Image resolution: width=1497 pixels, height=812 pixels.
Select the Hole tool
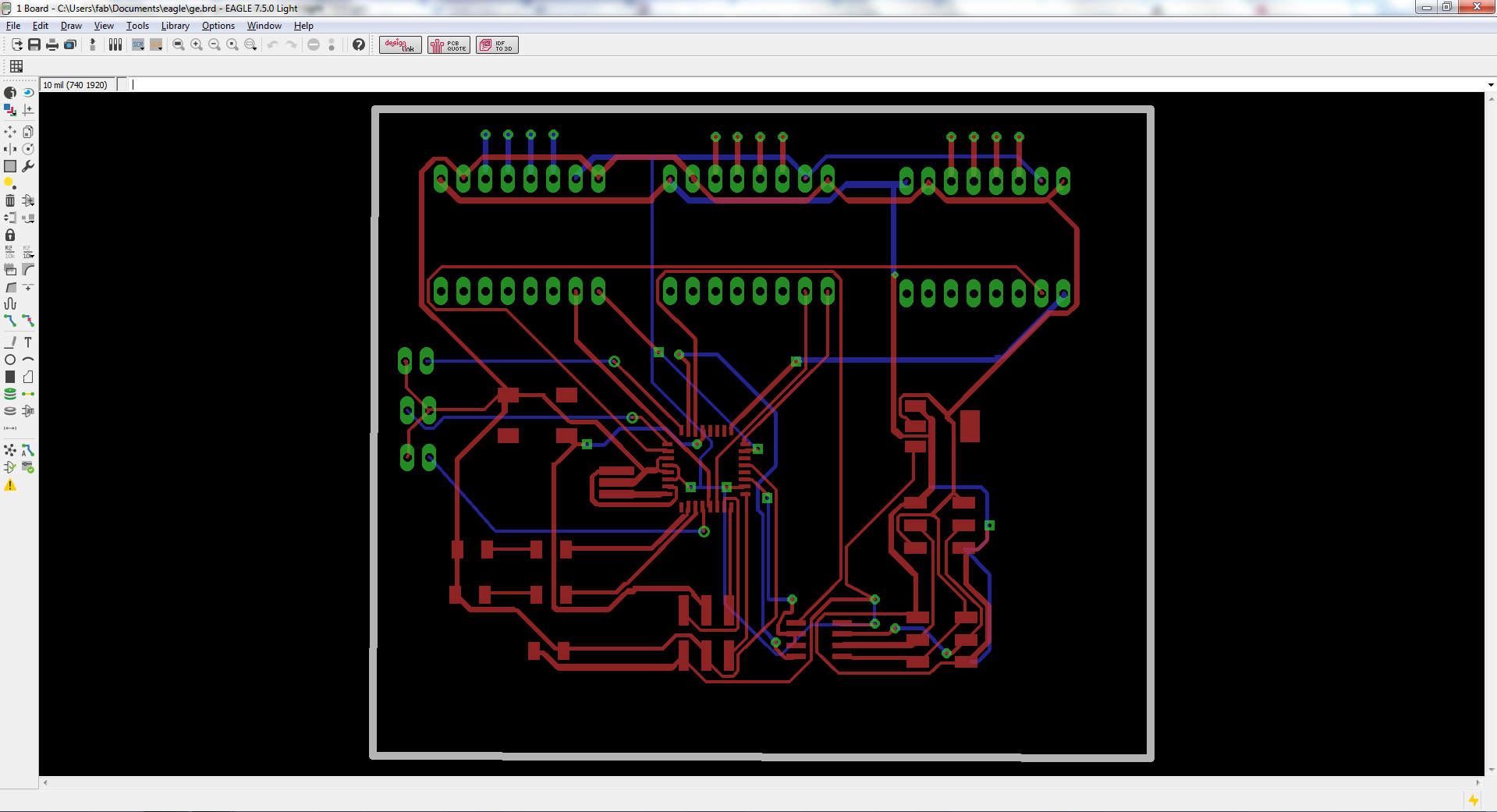(10, 411)
